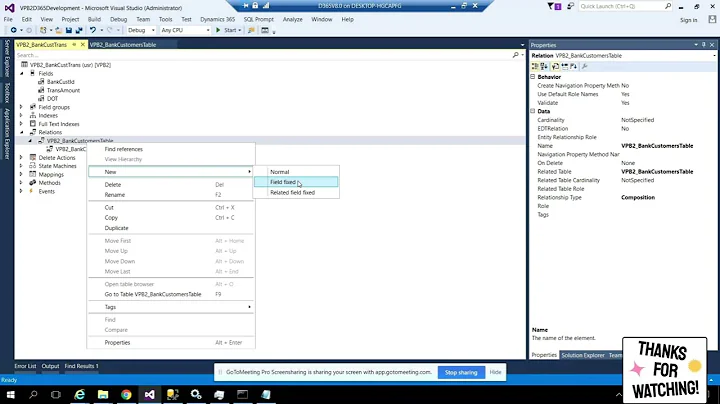Click the Sign in link

click(688, 20)
